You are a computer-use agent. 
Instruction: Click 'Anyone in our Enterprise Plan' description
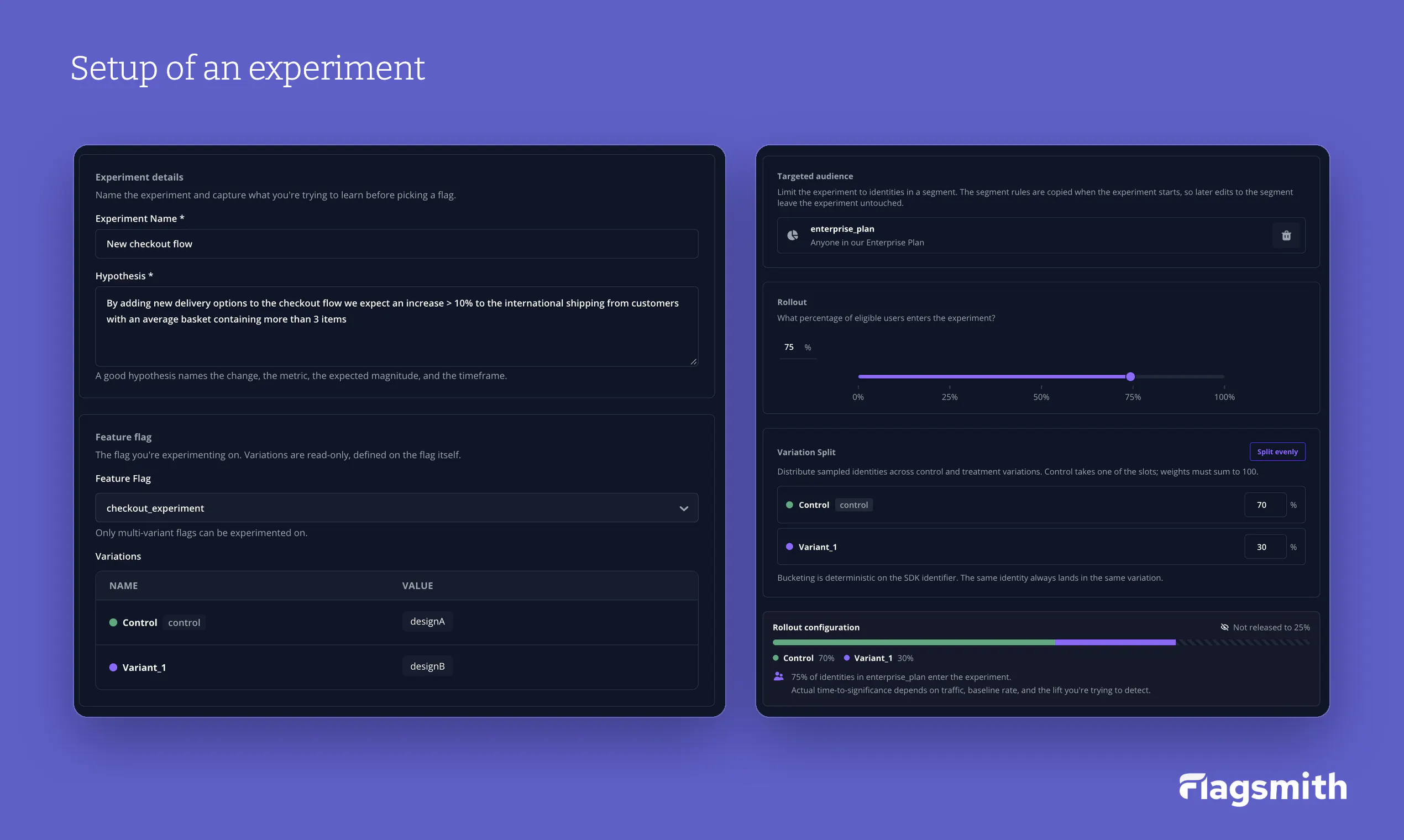click(867, 242)
